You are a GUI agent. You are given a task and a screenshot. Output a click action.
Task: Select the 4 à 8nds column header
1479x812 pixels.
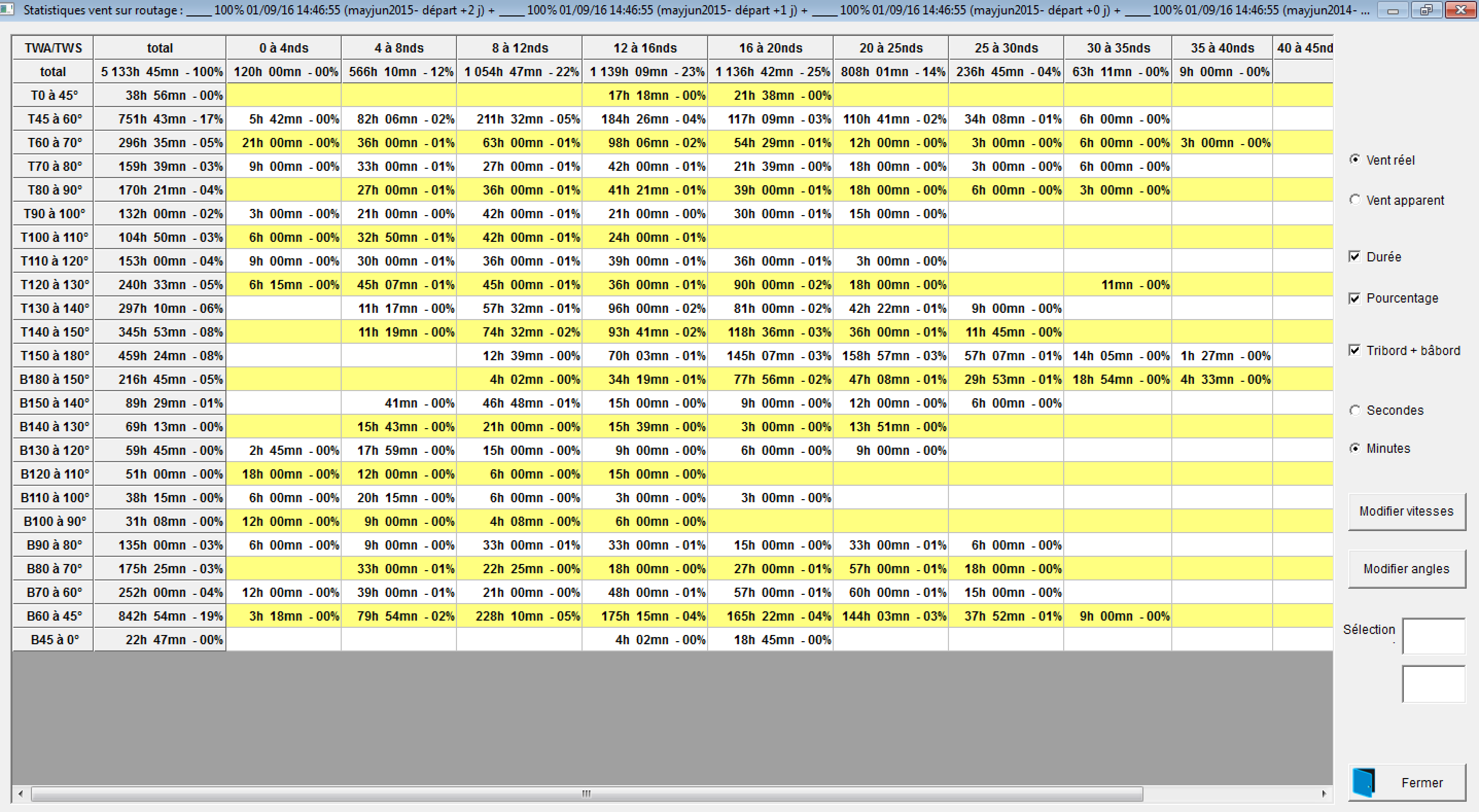399,48
